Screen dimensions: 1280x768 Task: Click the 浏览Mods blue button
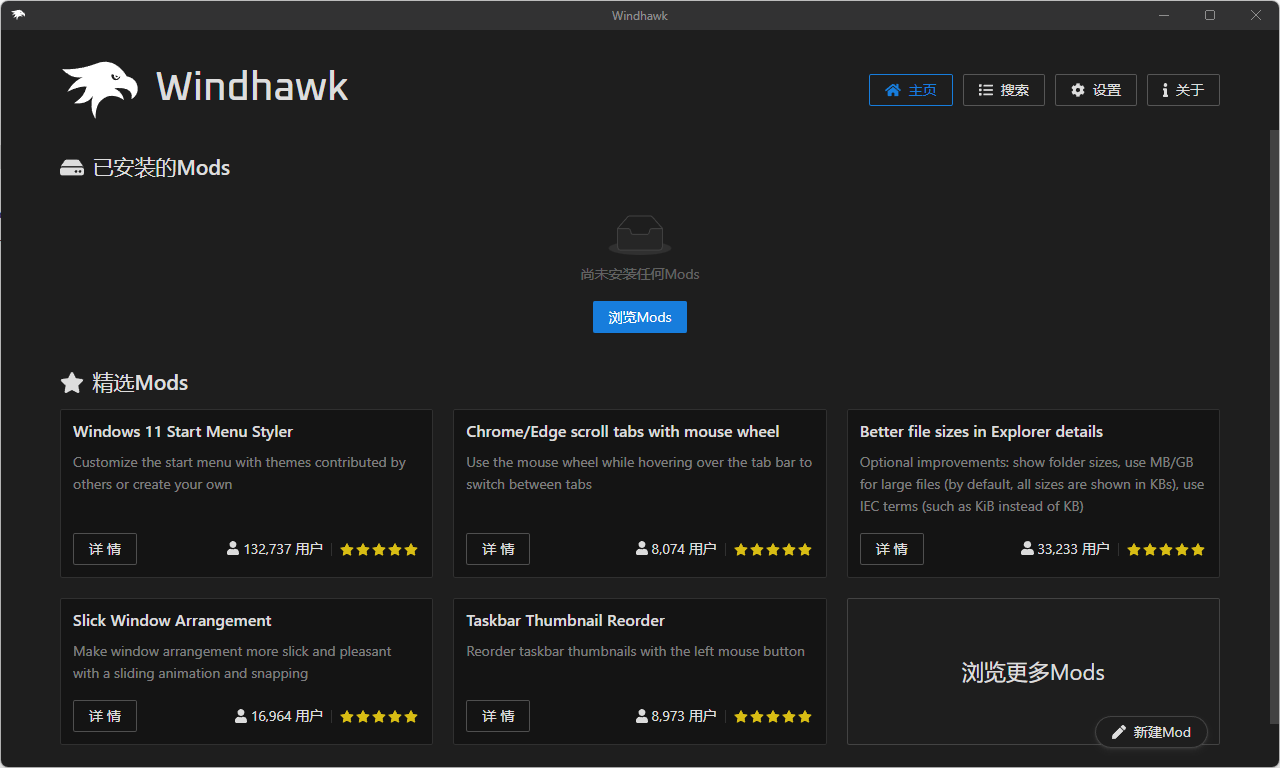pyautogui.click(x=640, y=317)
